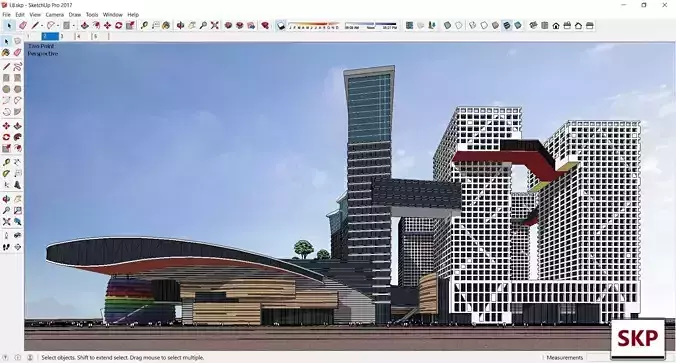Open the Draw menu
676x363 pixels.
pos(75,15)
